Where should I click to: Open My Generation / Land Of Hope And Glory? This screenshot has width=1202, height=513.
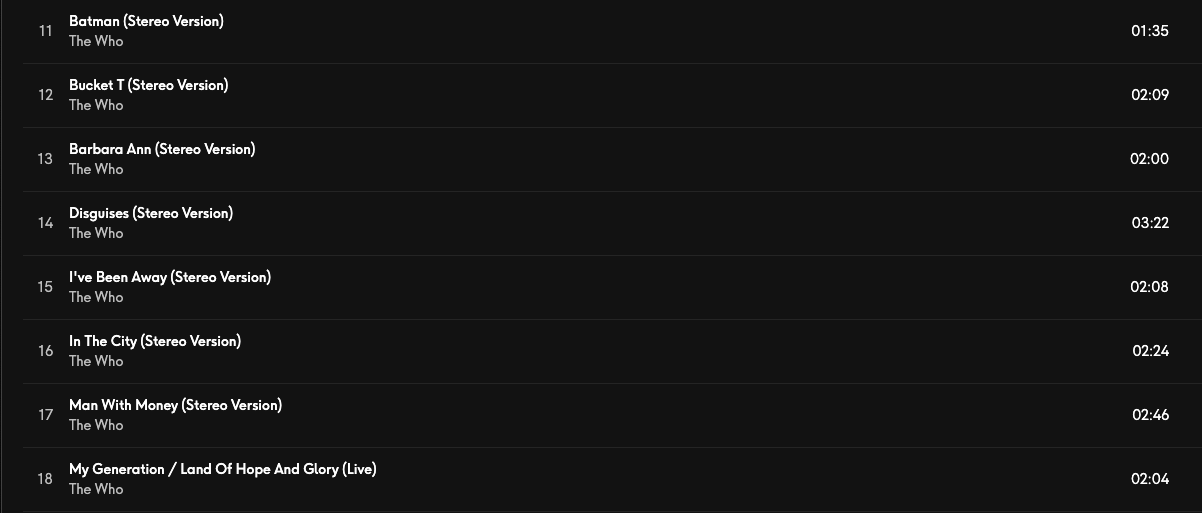coord(223,469)
